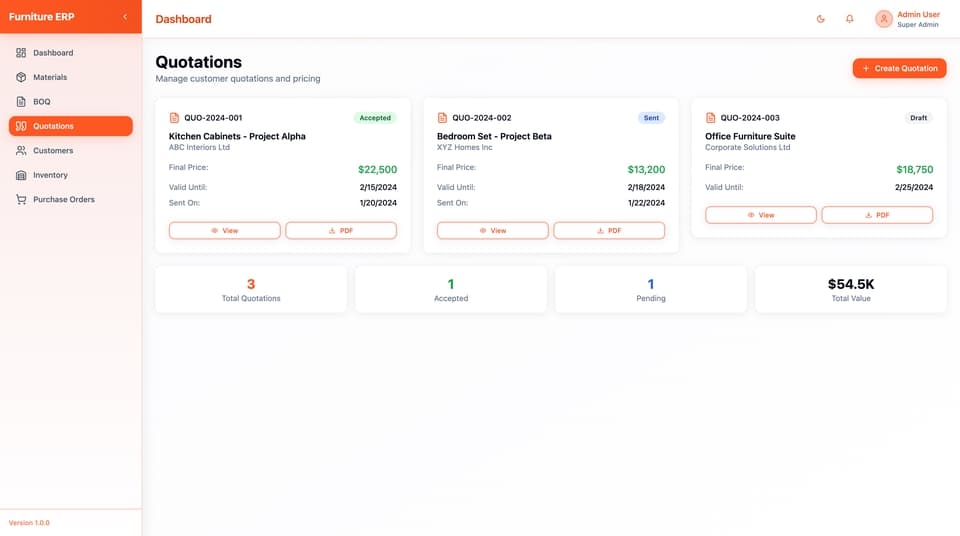Click the ABC Interiors Ltd customer name
The image size is (960, 536).
click(199, 148)
